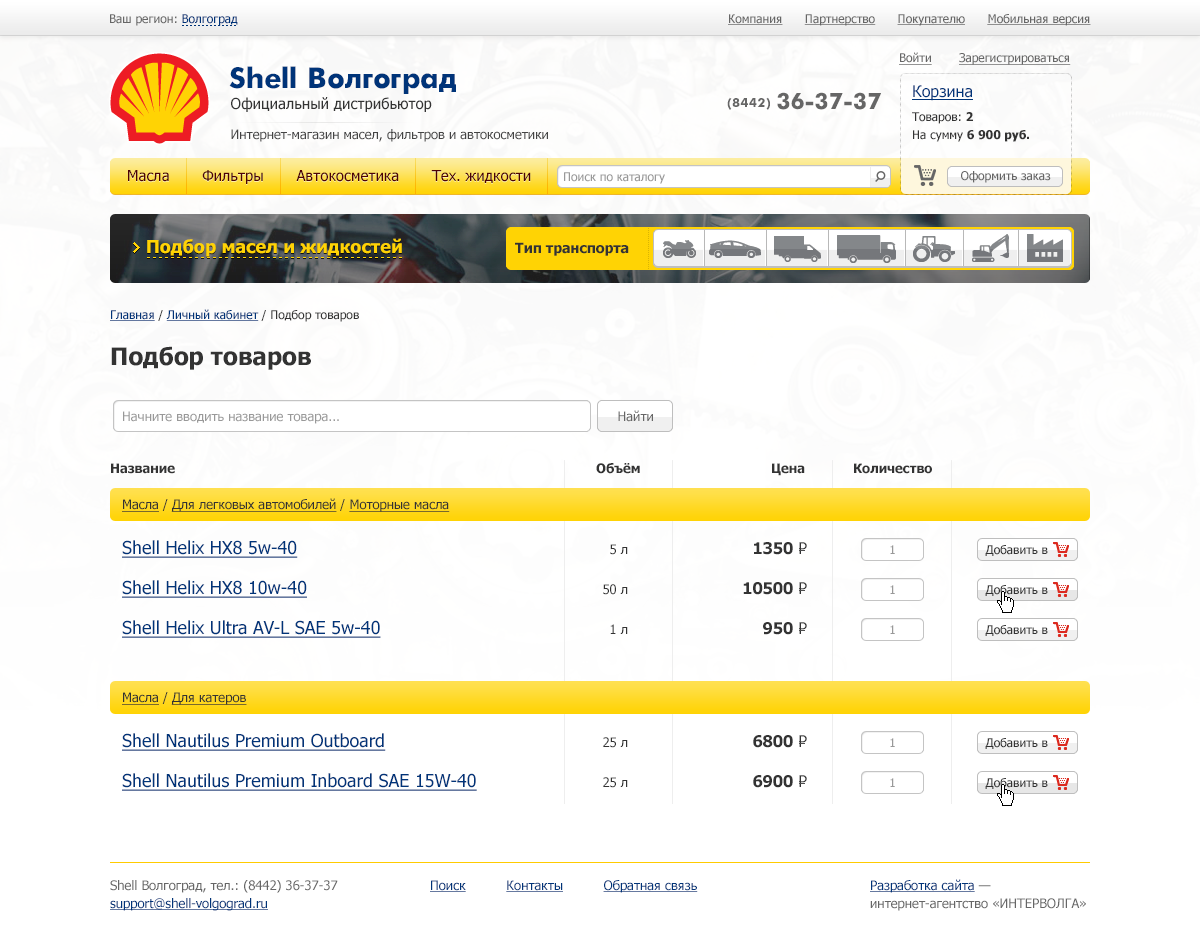This screenshot has height=936, width=1200.
Task: Open the Покупателю top link
Action: (x=931, y=19)
